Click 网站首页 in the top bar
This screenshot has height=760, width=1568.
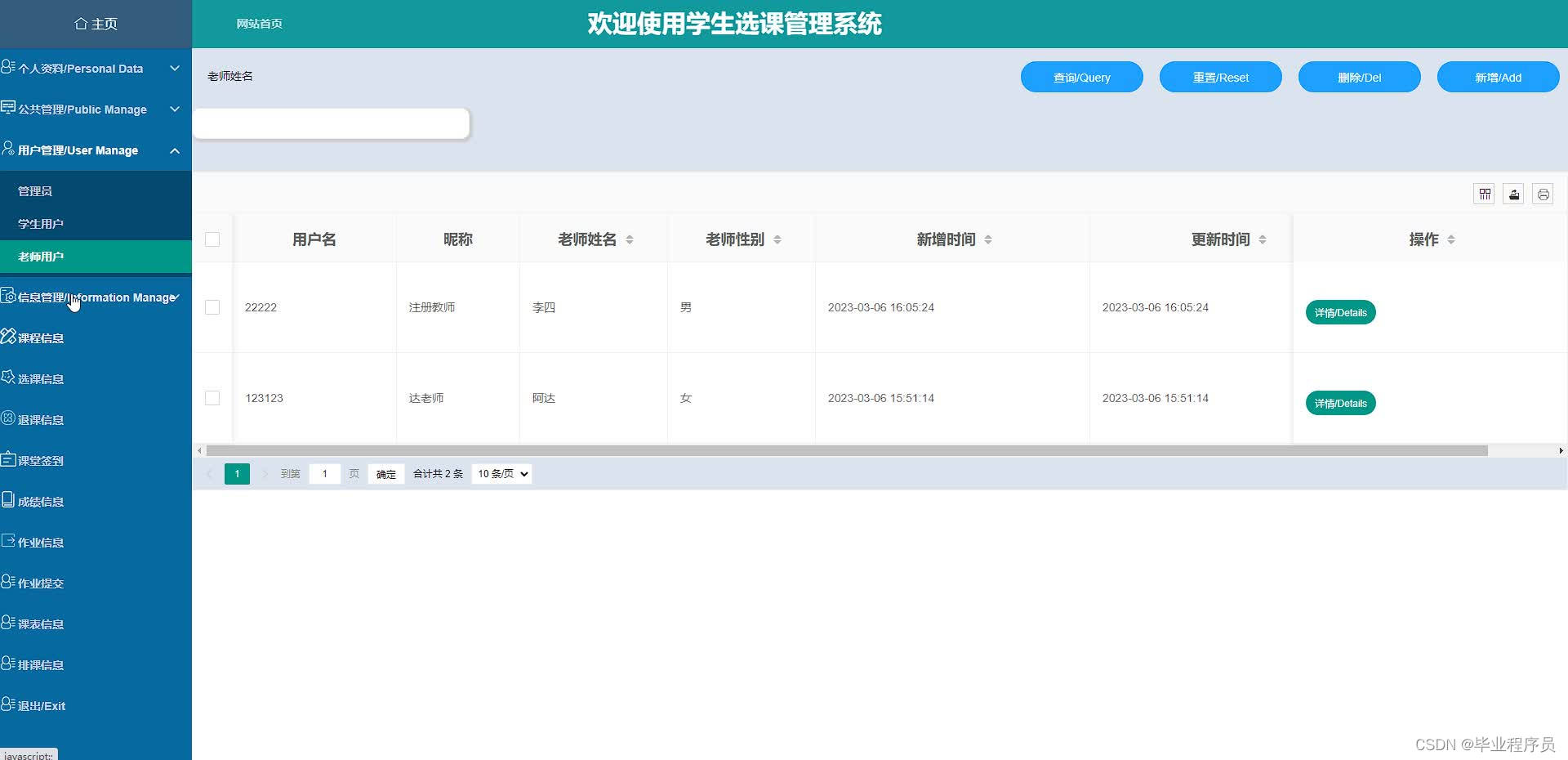pos(259,24)
